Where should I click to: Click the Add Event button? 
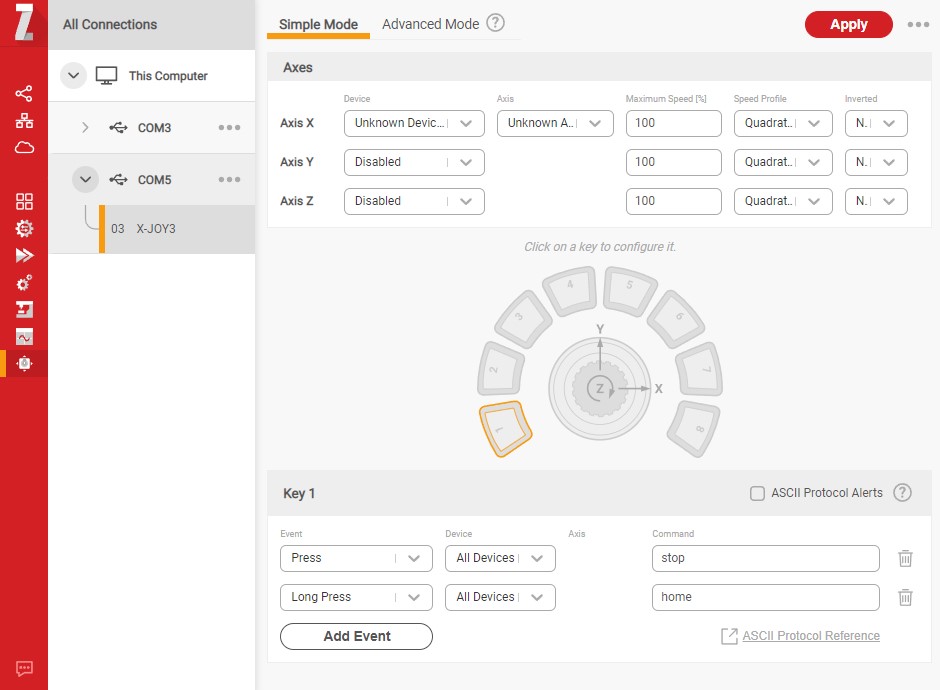pyautogui.click(x=356, y=636)
